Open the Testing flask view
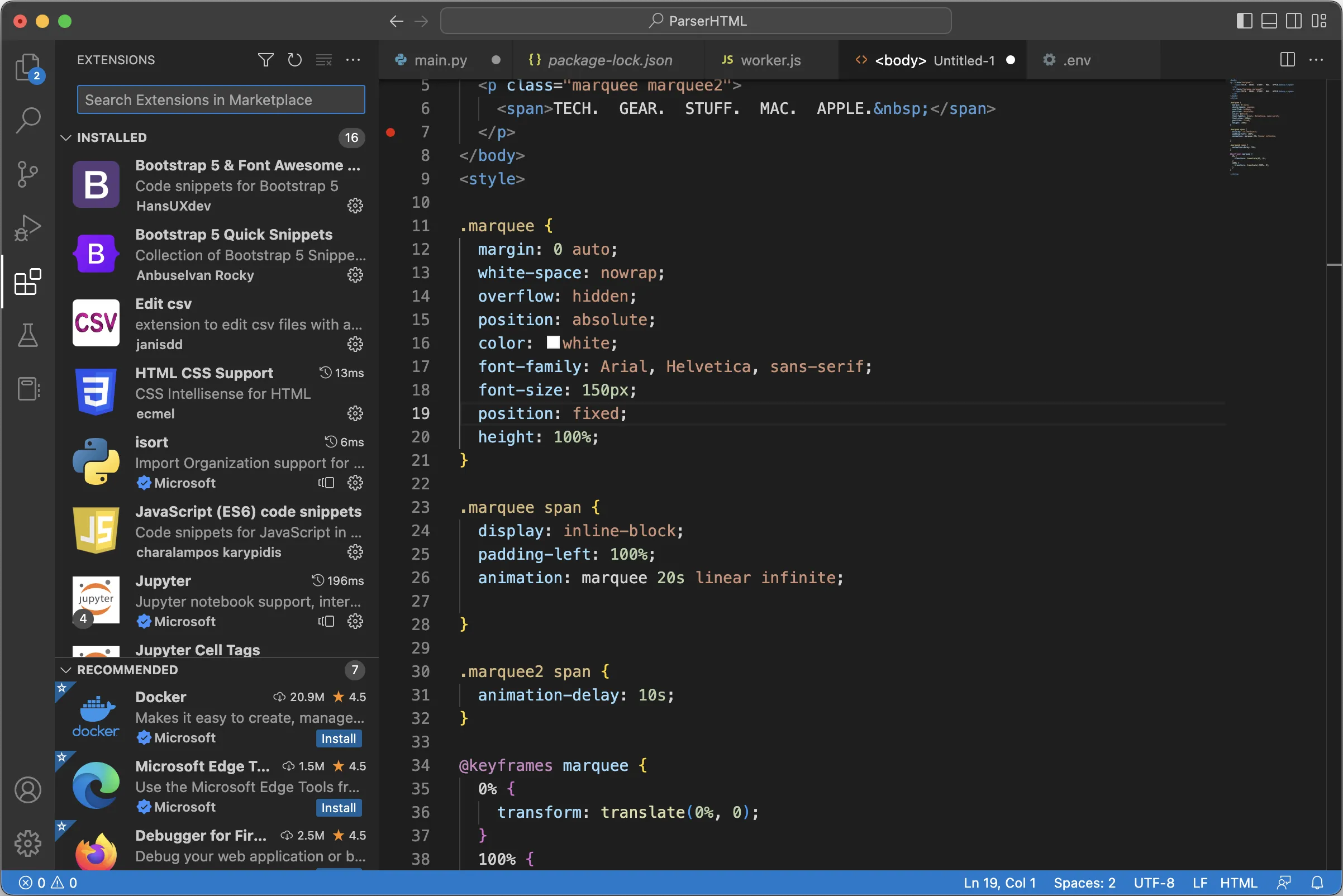Viewport: 1343px width, 896px height. coord(27,335)
